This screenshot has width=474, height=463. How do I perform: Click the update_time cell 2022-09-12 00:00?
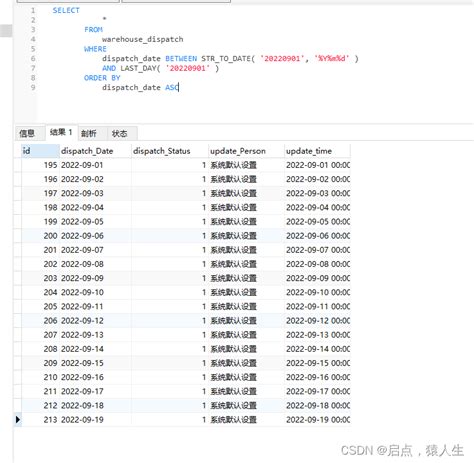(x=317, y=321)
